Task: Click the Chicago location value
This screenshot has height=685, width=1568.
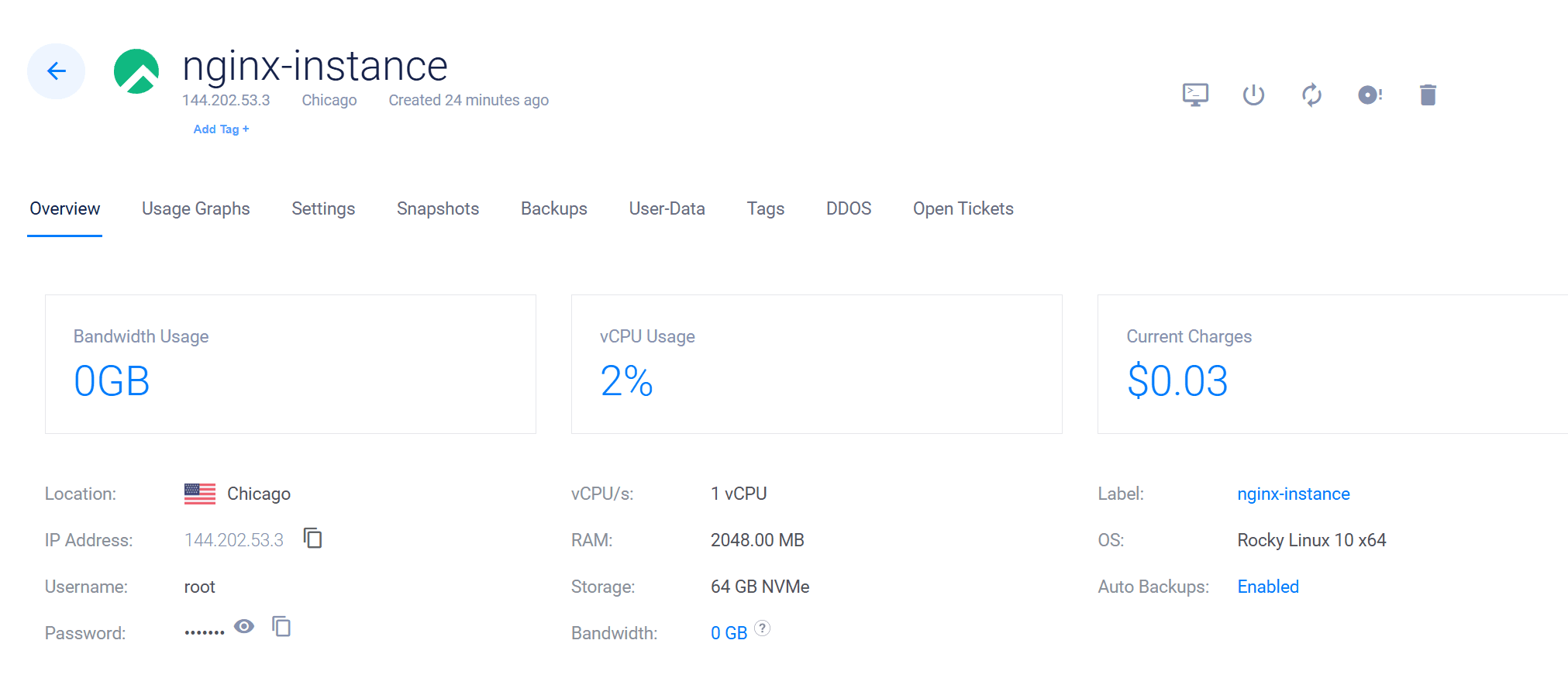Action: coord(259,494)
